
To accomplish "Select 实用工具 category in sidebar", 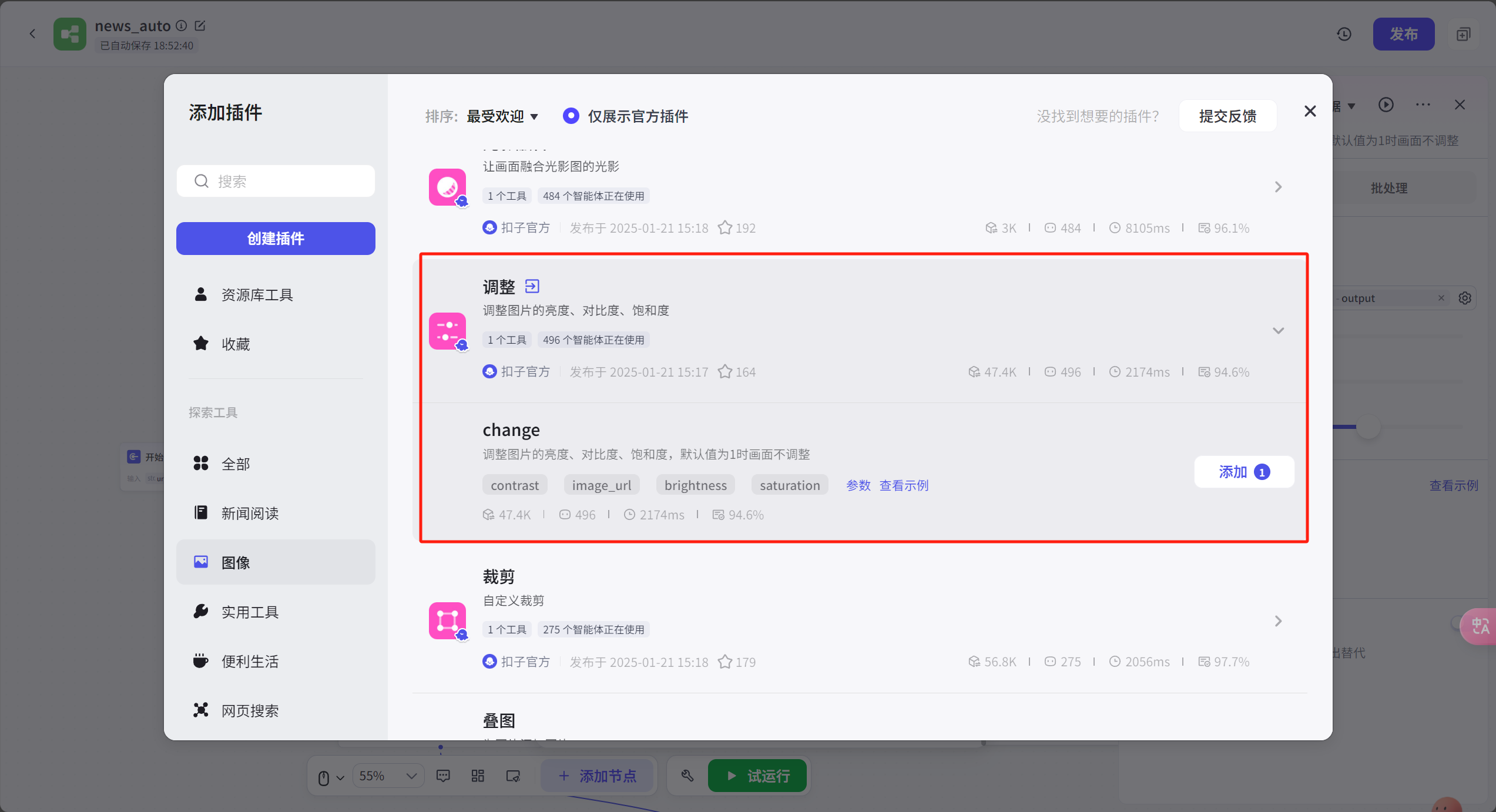I will (250, 612).
